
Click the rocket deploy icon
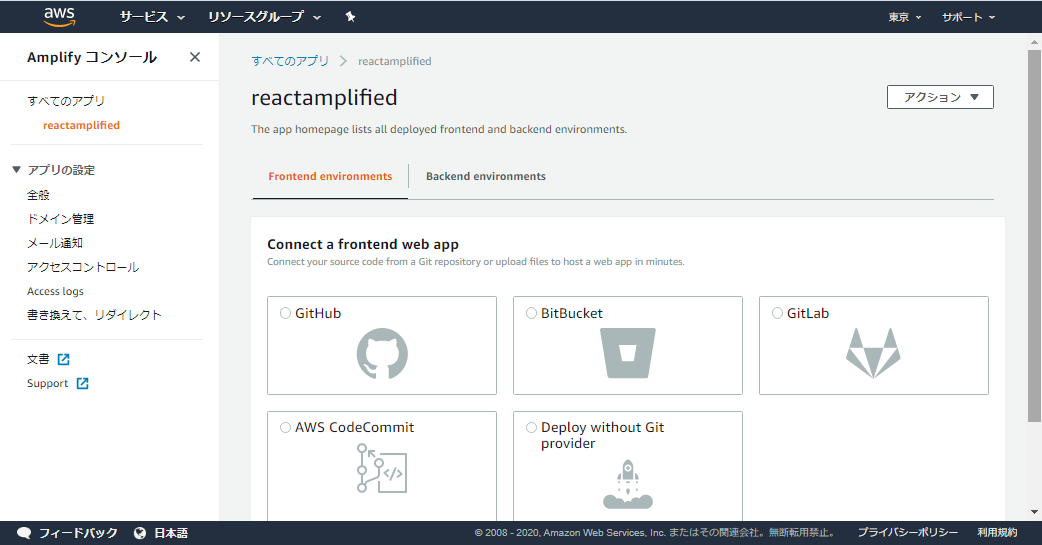tap(628, 484)
